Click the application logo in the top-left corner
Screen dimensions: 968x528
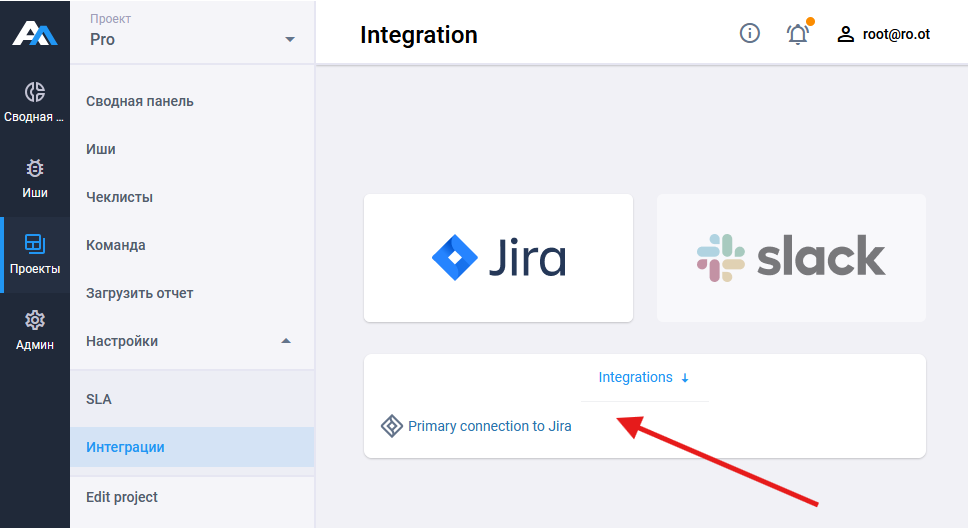pyautogui.click(x=35, y=33)
